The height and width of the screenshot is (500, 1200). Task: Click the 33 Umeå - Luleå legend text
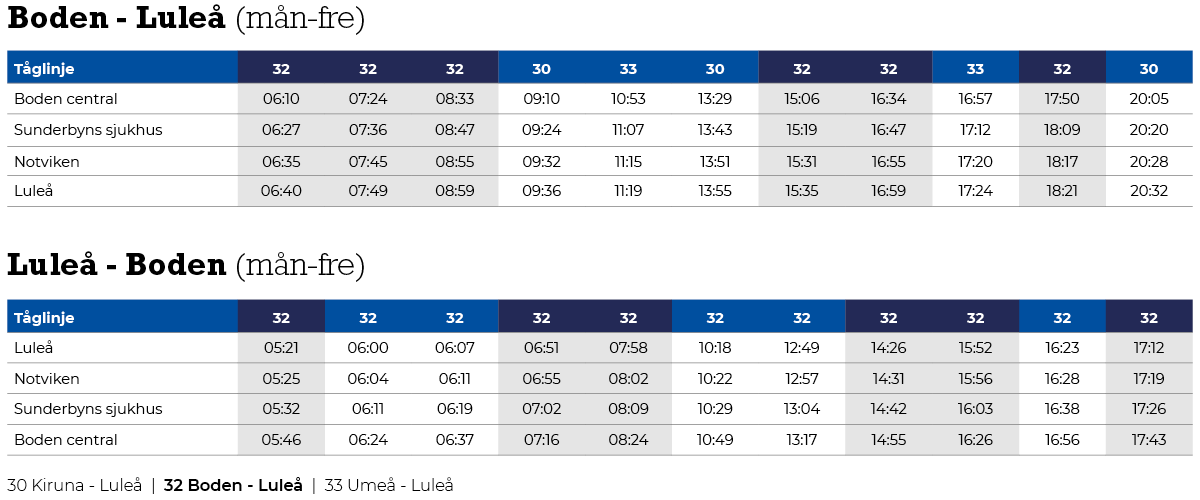(388, 485)
